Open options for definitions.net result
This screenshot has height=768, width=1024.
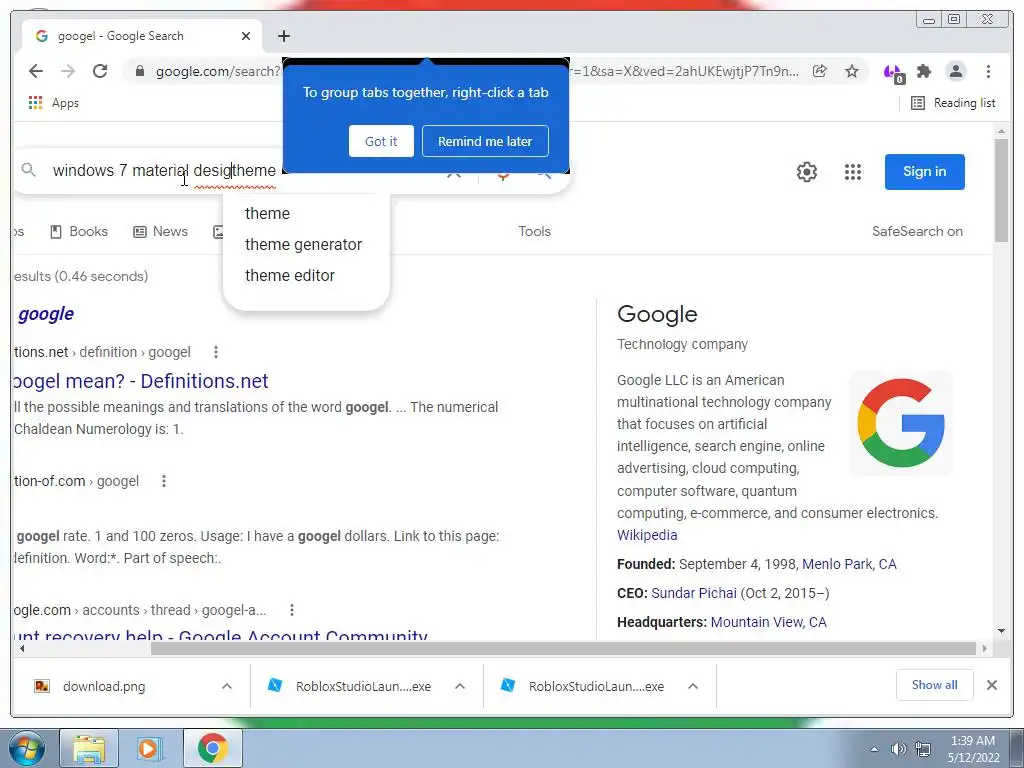tap(216, 352)
